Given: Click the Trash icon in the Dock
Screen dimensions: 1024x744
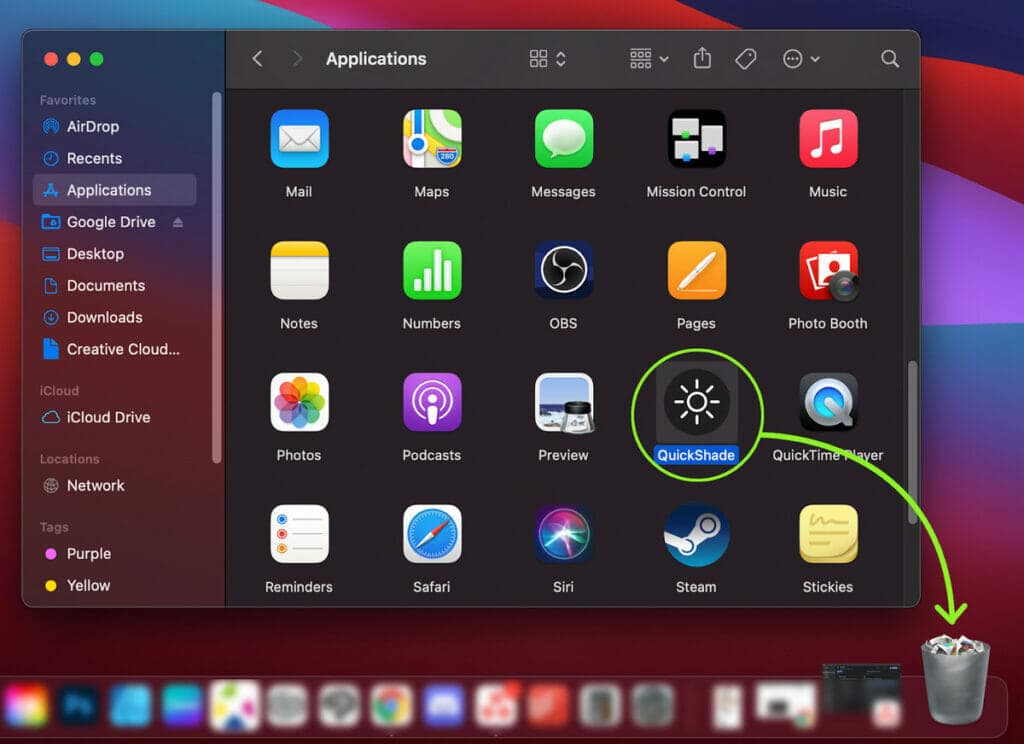Looking at the screenshot, I should tap(955, 679).
